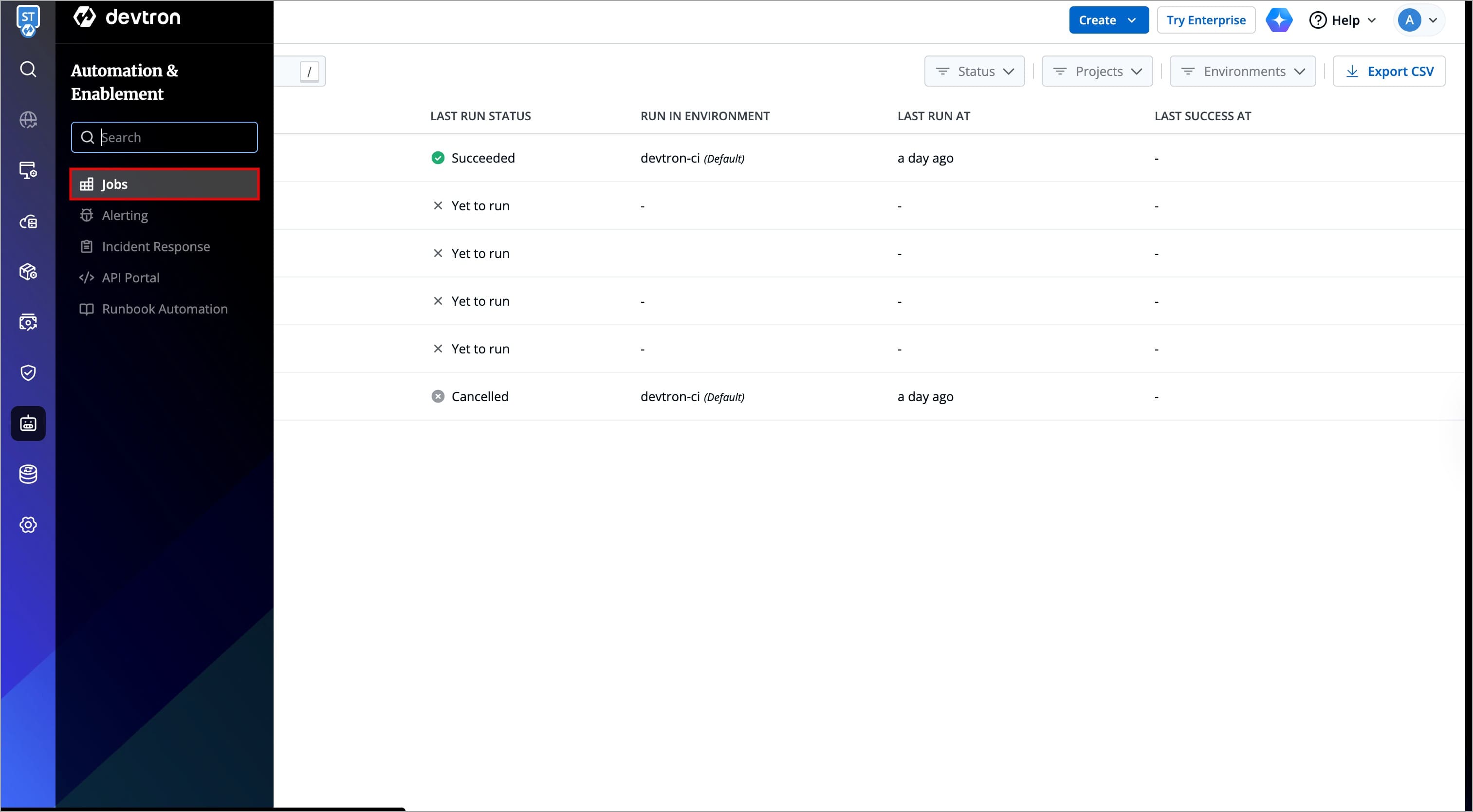Click the devtron logo
Viewport: 1473px width, 812px height.
coord(127,17)
